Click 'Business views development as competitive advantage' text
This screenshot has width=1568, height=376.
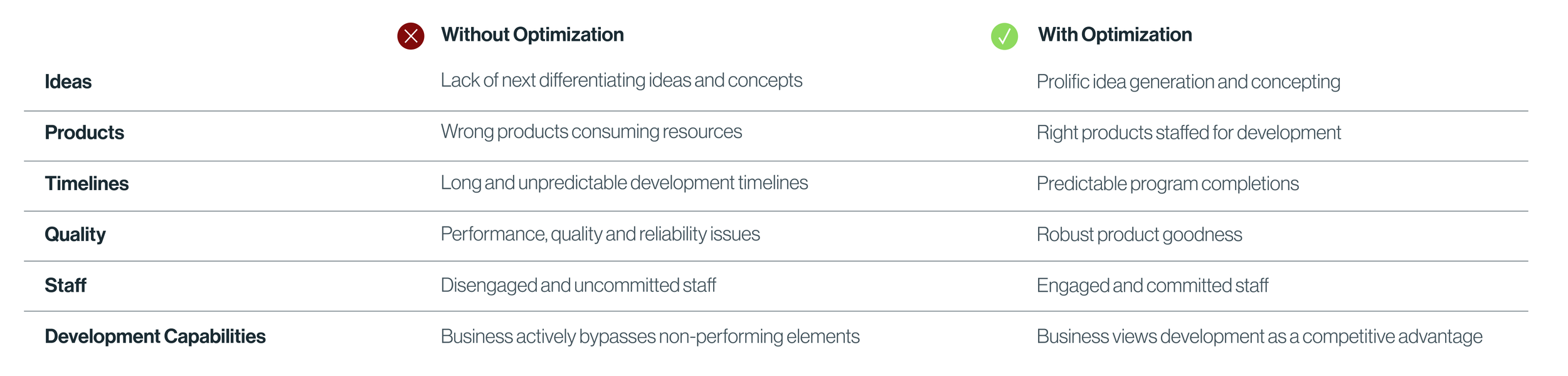(1259, 337)
